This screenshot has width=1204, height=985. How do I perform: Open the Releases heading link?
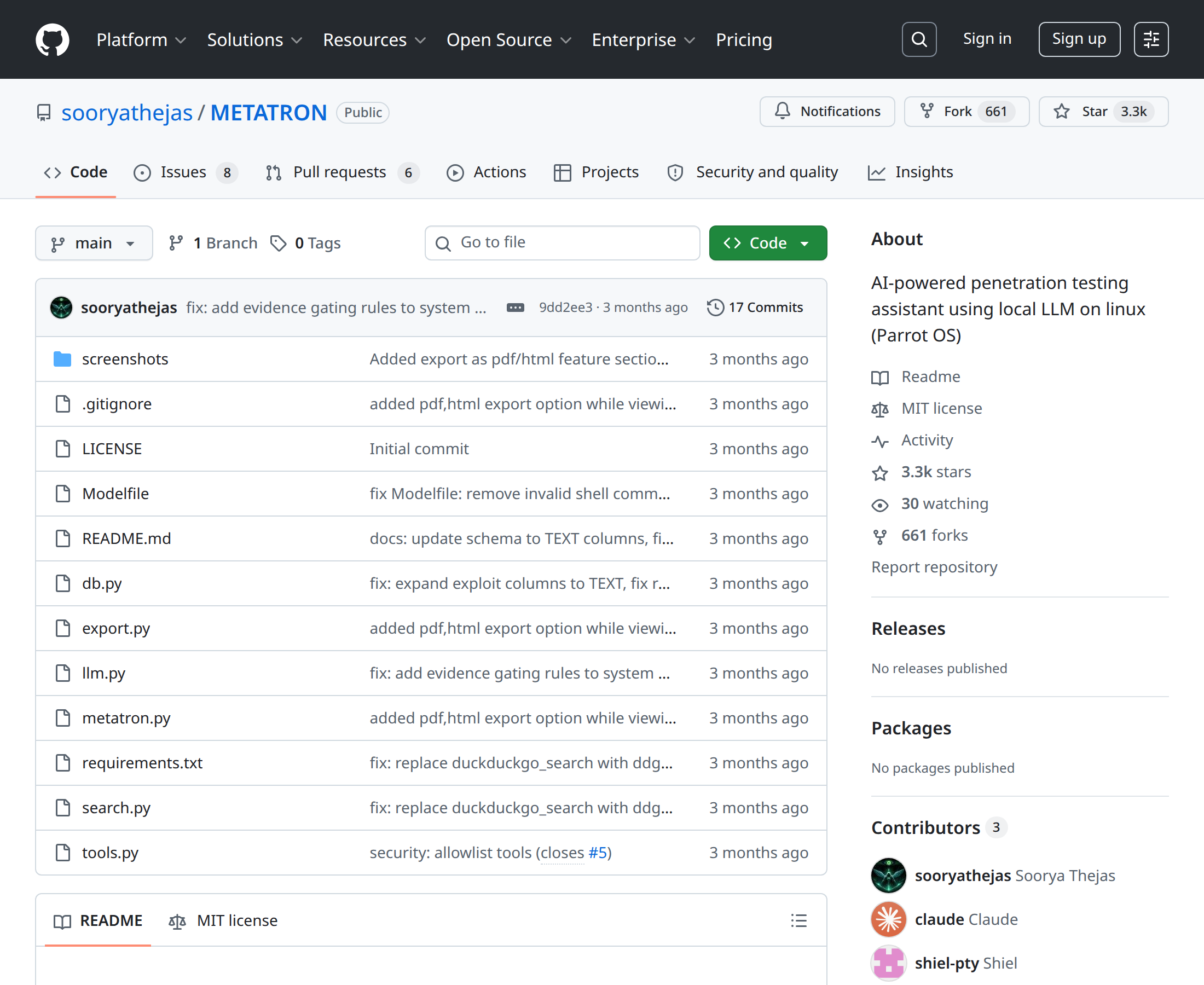pyautogui.click(x=908, y=629)
